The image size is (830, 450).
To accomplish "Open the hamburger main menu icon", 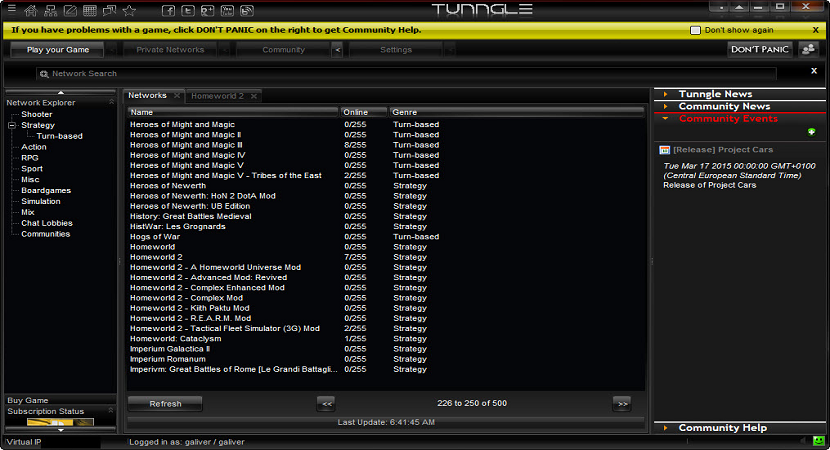I will [12, 9].
